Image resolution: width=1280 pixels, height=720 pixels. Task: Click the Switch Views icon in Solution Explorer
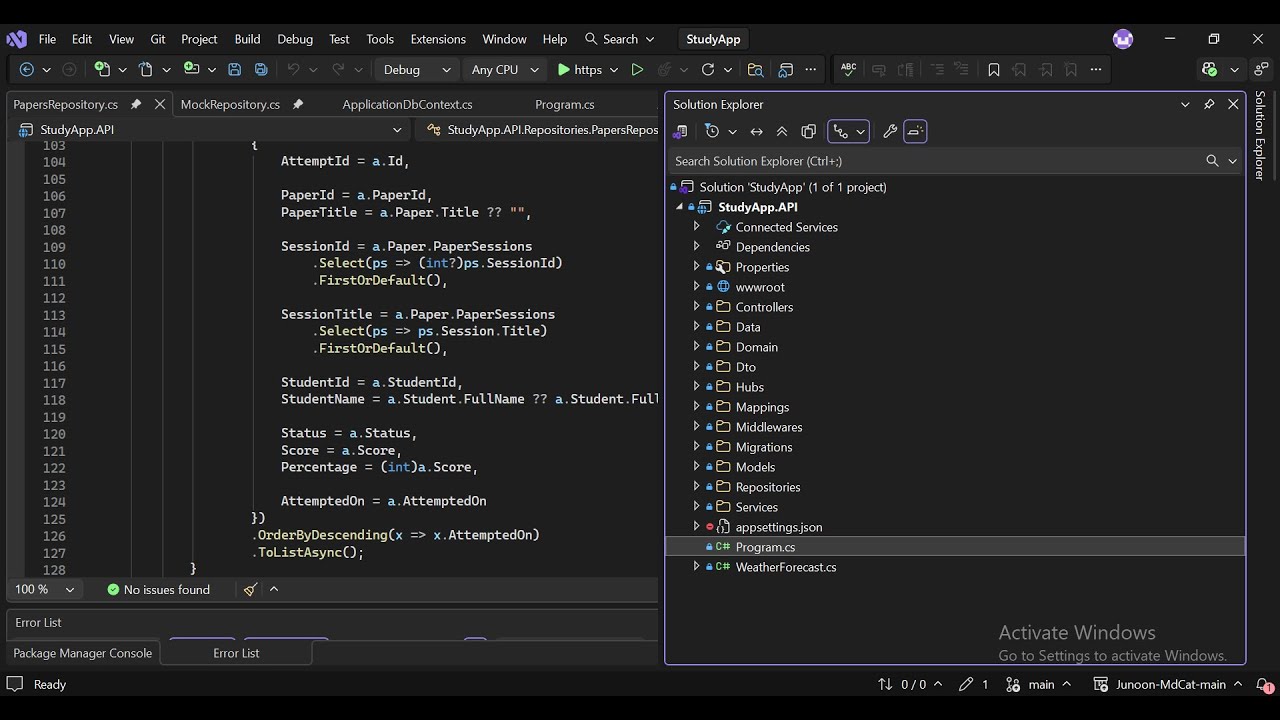point(681,131)
